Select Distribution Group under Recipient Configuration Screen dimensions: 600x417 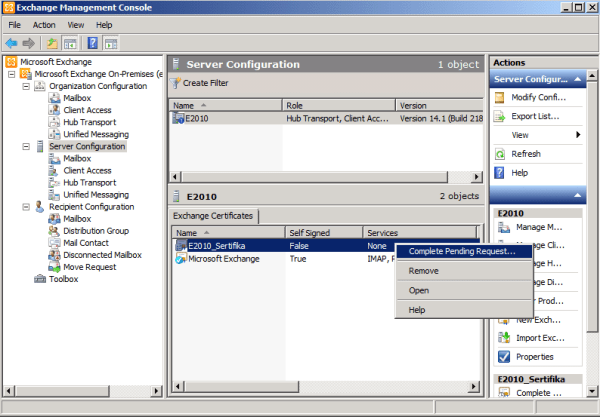click(98, 231)
